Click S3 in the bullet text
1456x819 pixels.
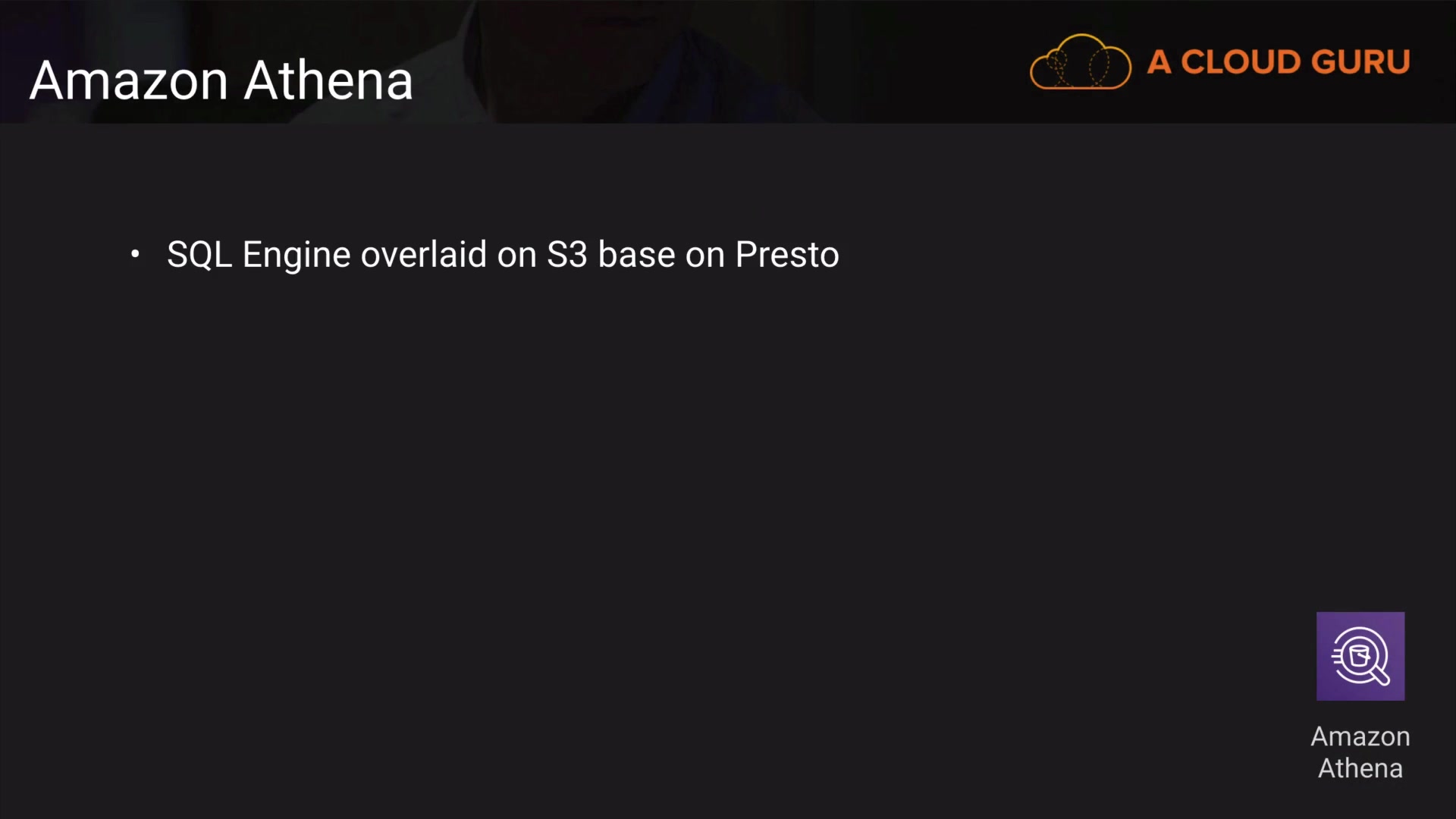tap(566, 255)
